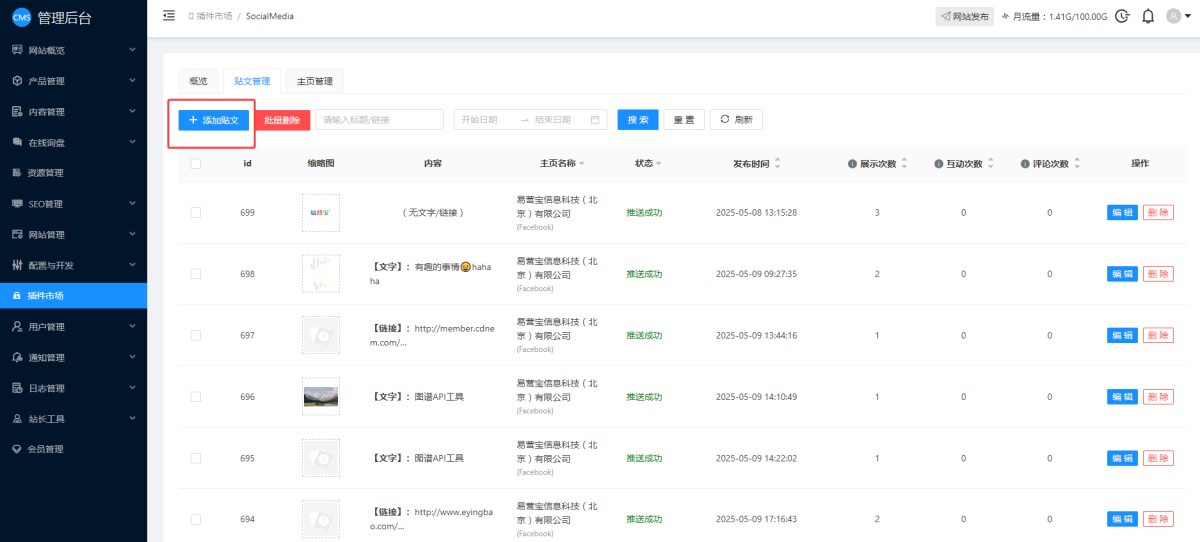Sort the table by 发布时间

[x=778, y=163]
